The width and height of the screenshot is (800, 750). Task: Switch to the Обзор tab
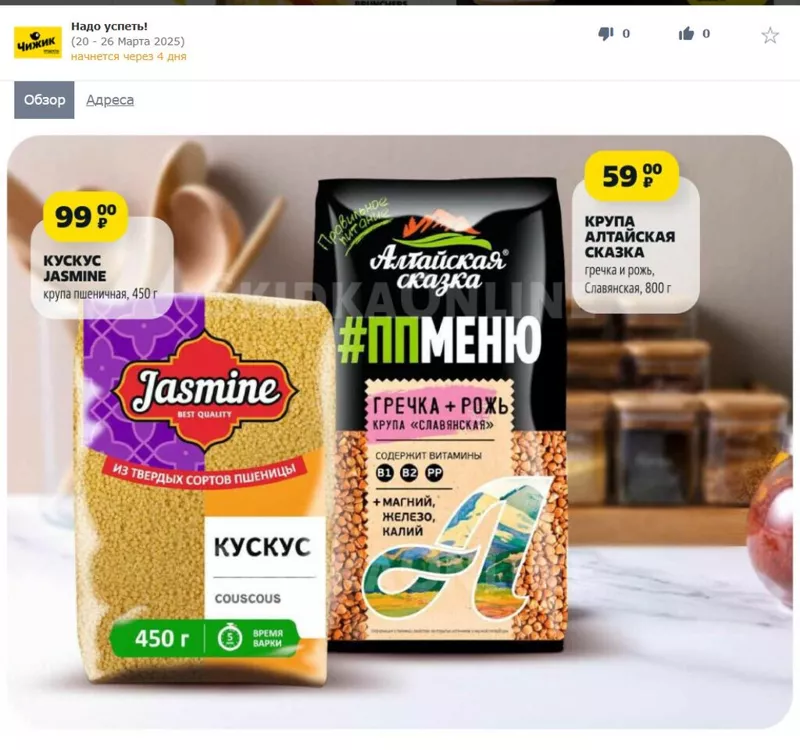click(x=44, y=100)
